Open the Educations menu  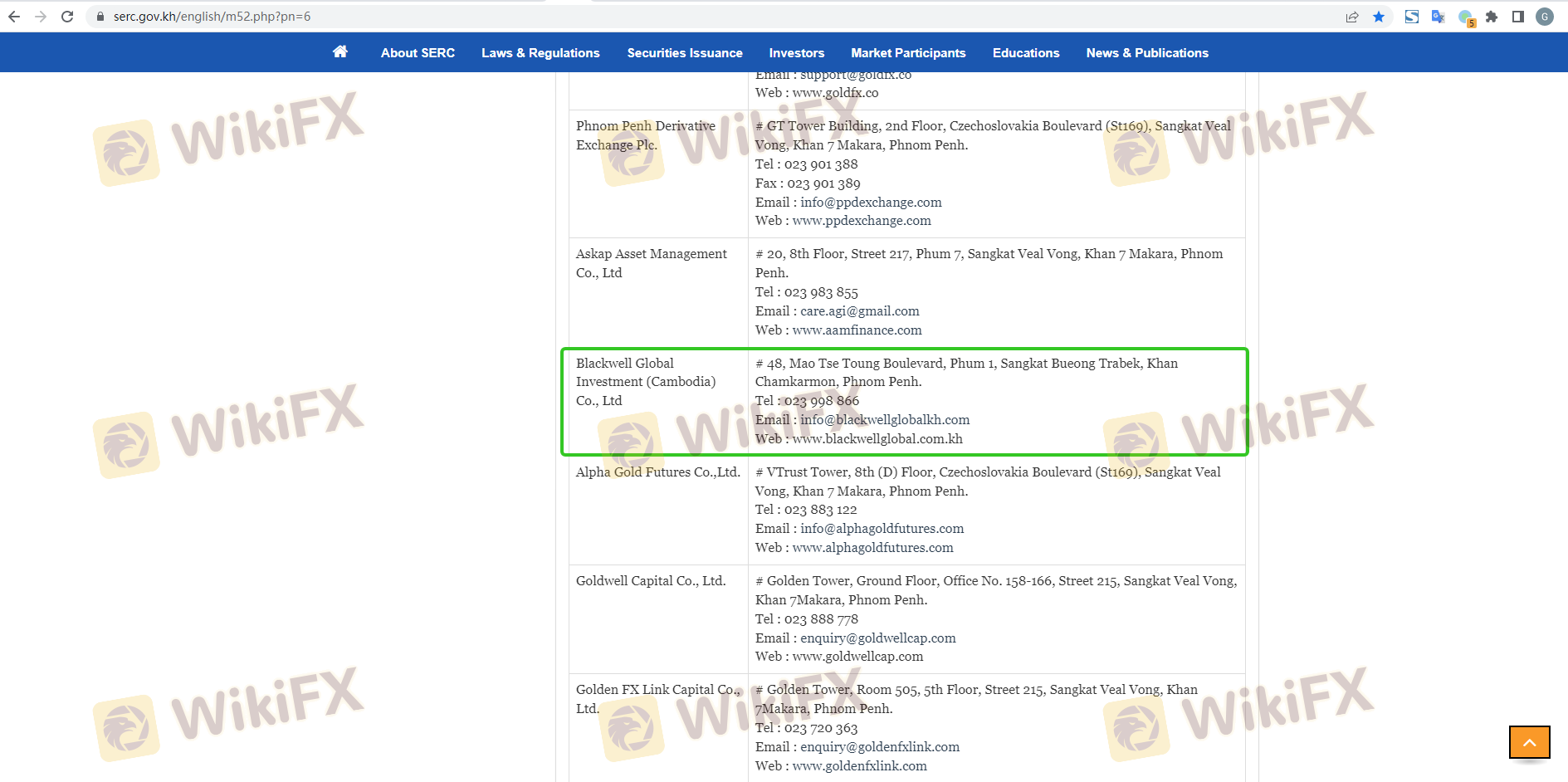[x=1026, y=53]
